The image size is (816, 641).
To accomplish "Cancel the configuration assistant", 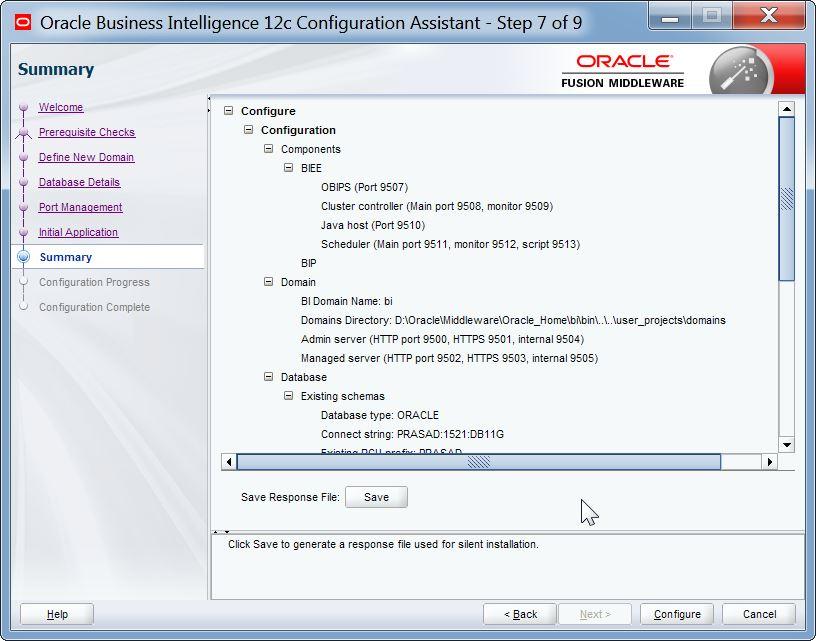I will pyautogui.click(x=759, y=614).
